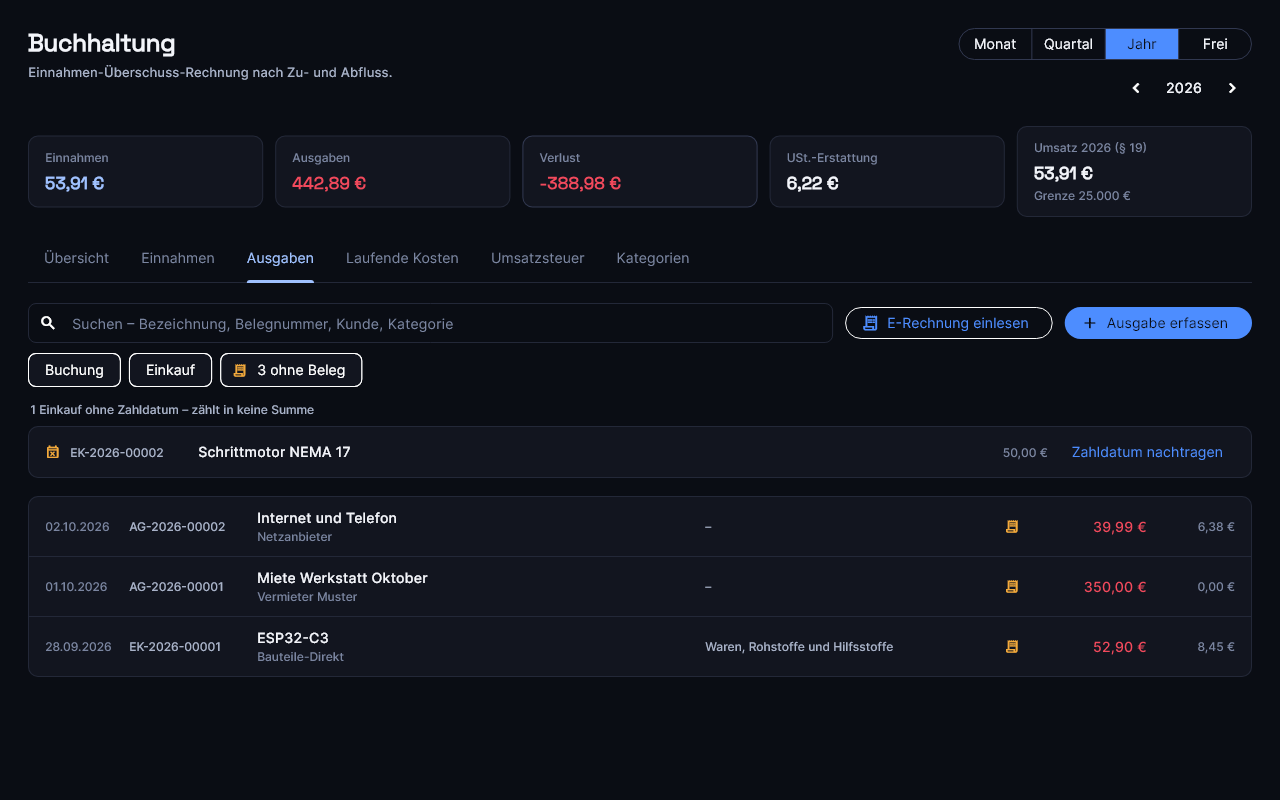Viewport: 1280px width, 800px height.
Task: Open the Internet und Telefon expense row
Action: (x=640, y=527)
